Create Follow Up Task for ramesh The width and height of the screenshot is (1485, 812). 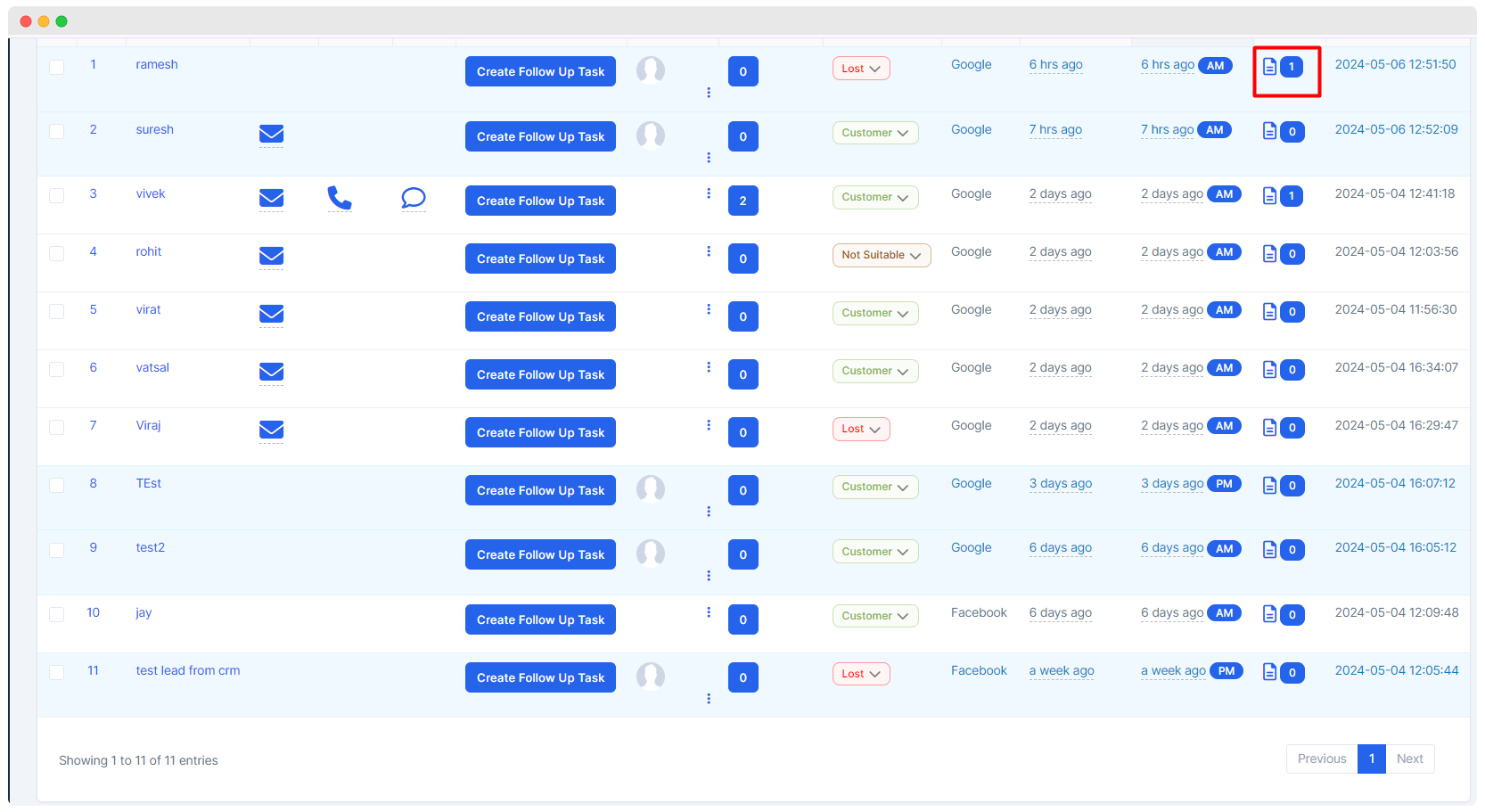540,71
